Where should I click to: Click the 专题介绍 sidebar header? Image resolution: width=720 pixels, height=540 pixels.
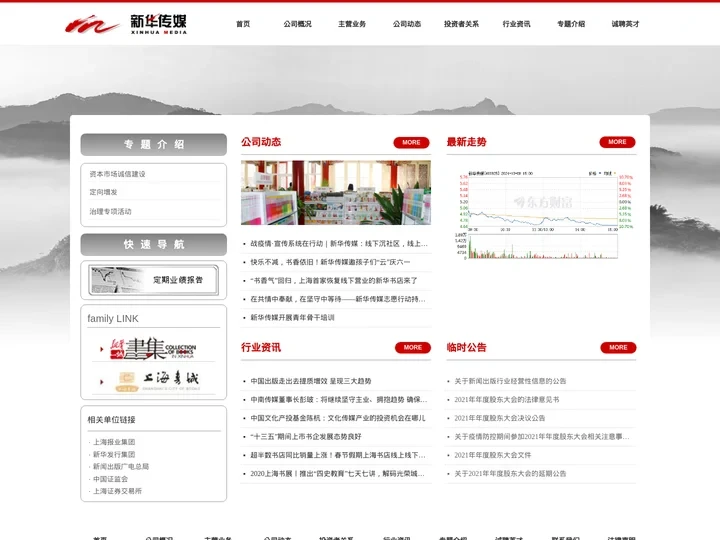tap(153, 145)
